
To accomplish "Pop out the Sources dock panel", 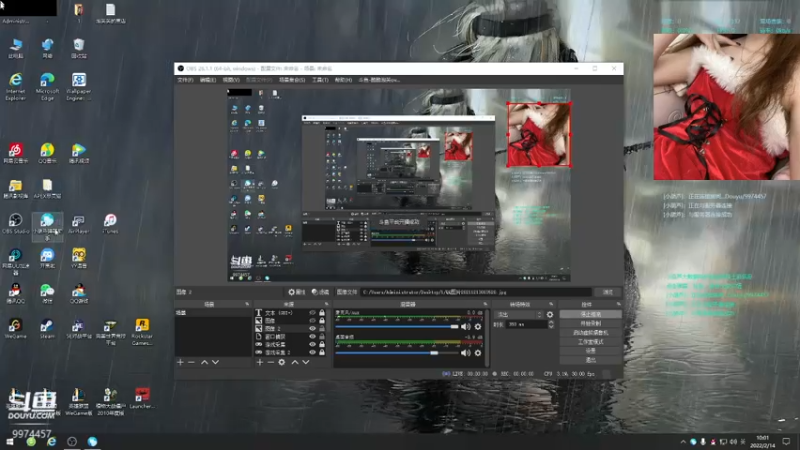I will click(x=327, y=305).
